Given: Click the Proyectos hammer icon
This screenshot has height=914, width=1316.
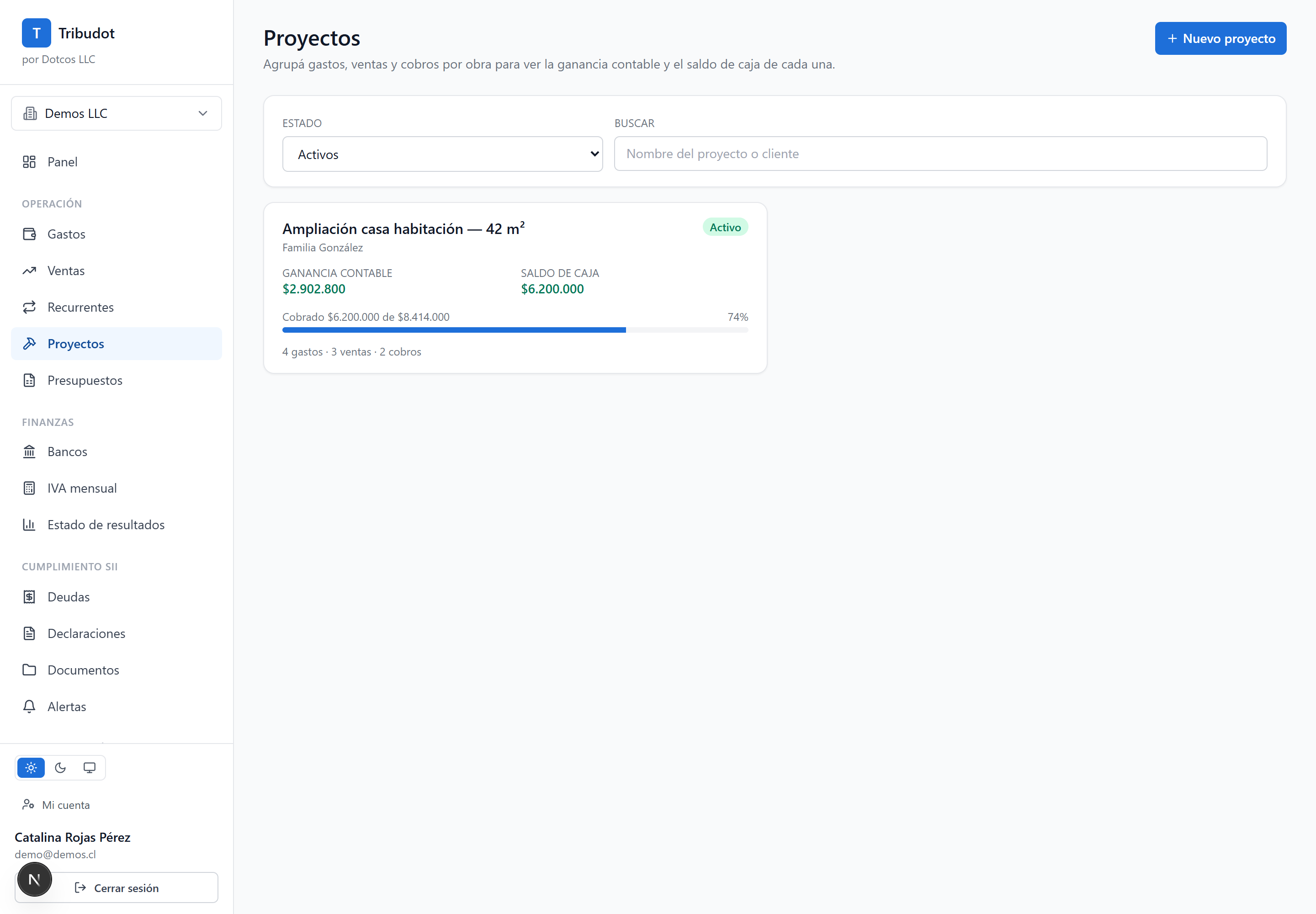Looking at the screenshot, I should click(29, 344).
